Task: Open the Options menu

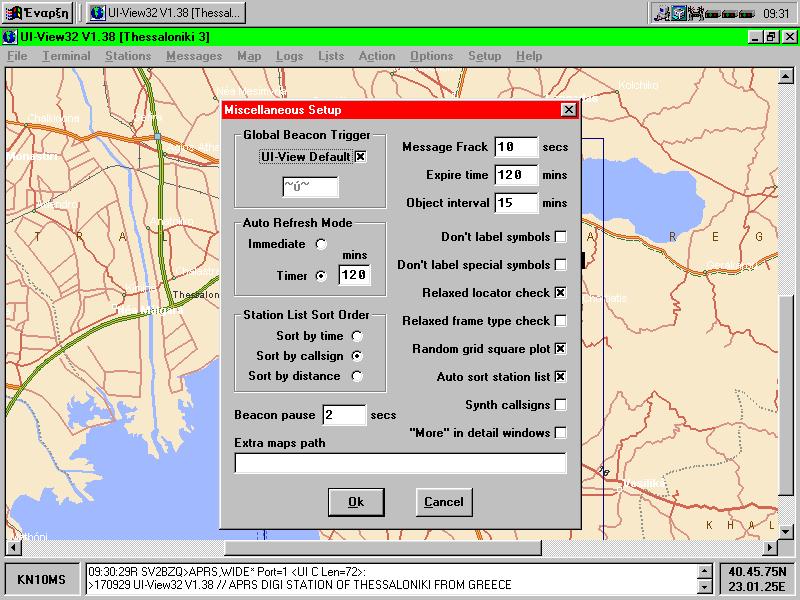Action: tap(432, 56)
